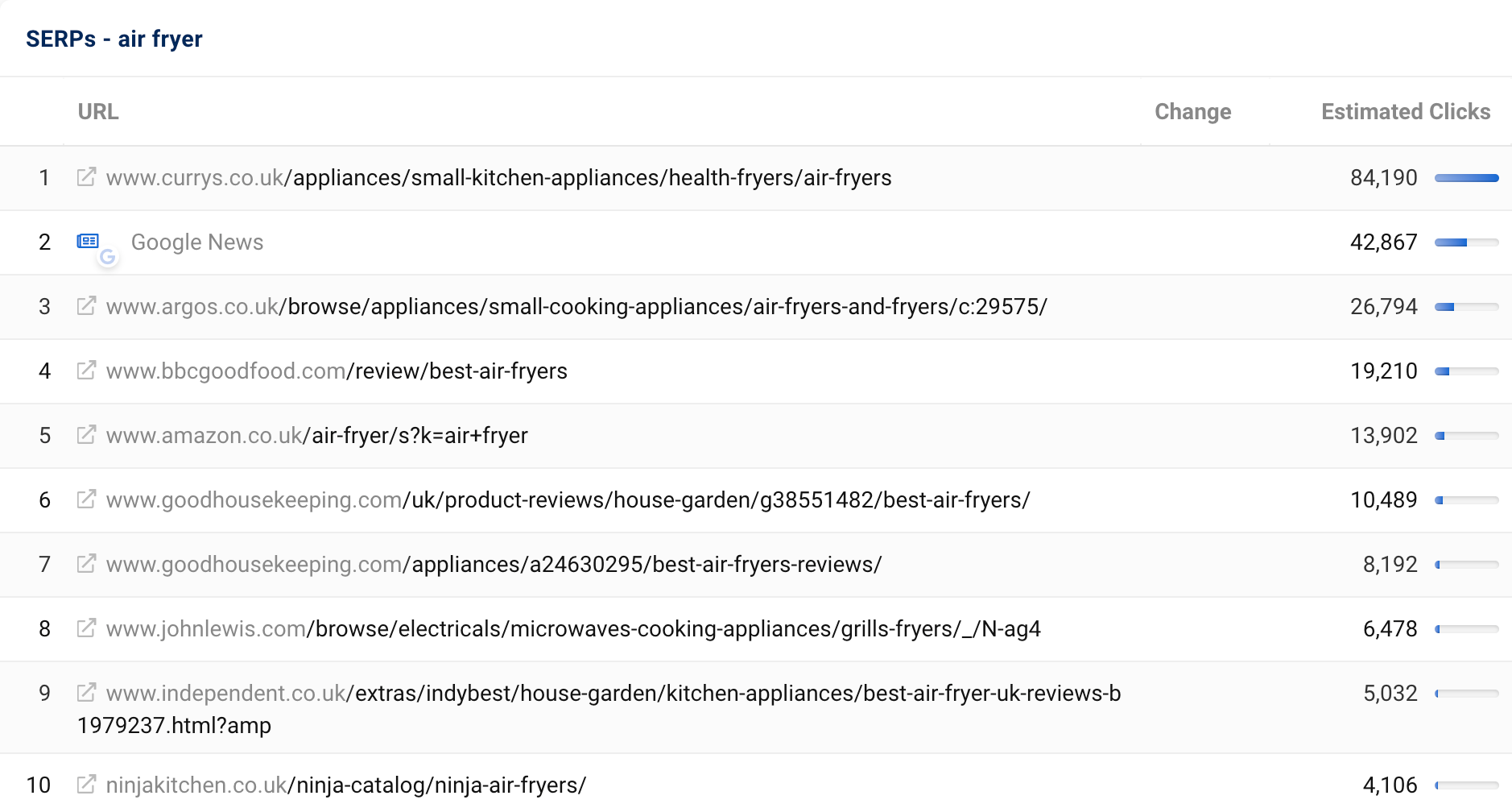The height and width of the screenshot is (808, 1512).
Task: Select the estimated clicks value 5,032
Action: click(1390, 693)
